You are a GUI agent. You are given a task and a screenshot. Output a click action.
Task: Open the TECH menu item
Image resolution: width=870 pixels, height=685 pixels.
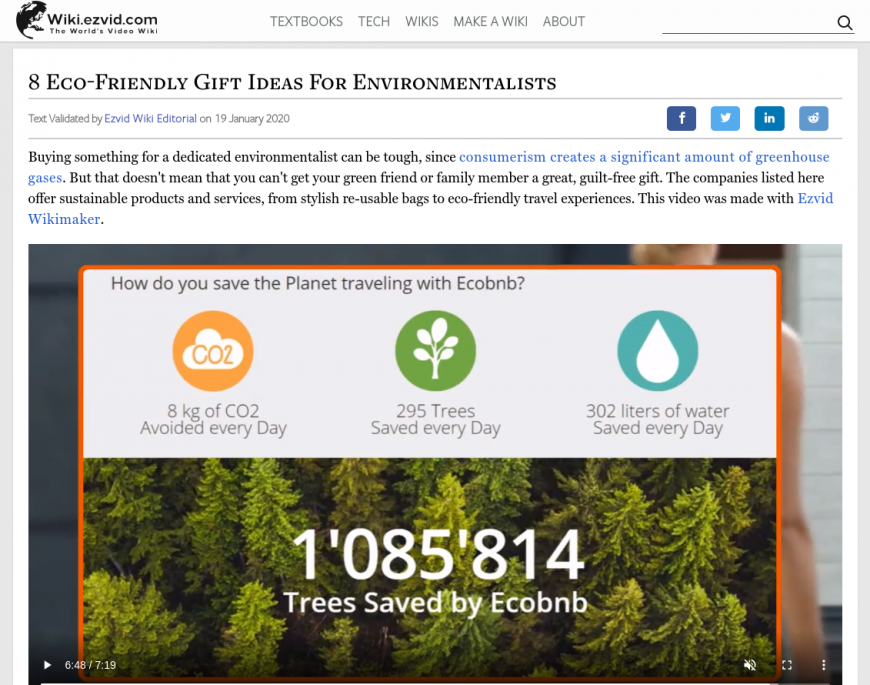click(x=374, y=22)
